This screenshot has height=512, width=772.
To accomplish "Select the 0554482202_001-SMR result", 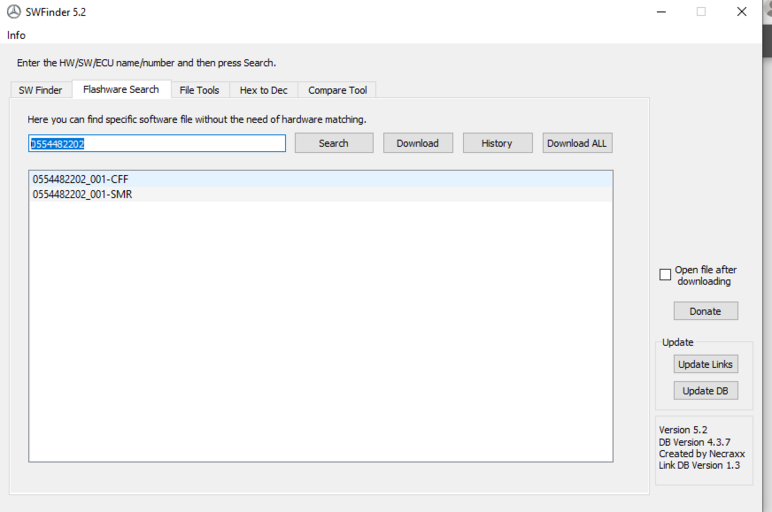I will [82, 194].
